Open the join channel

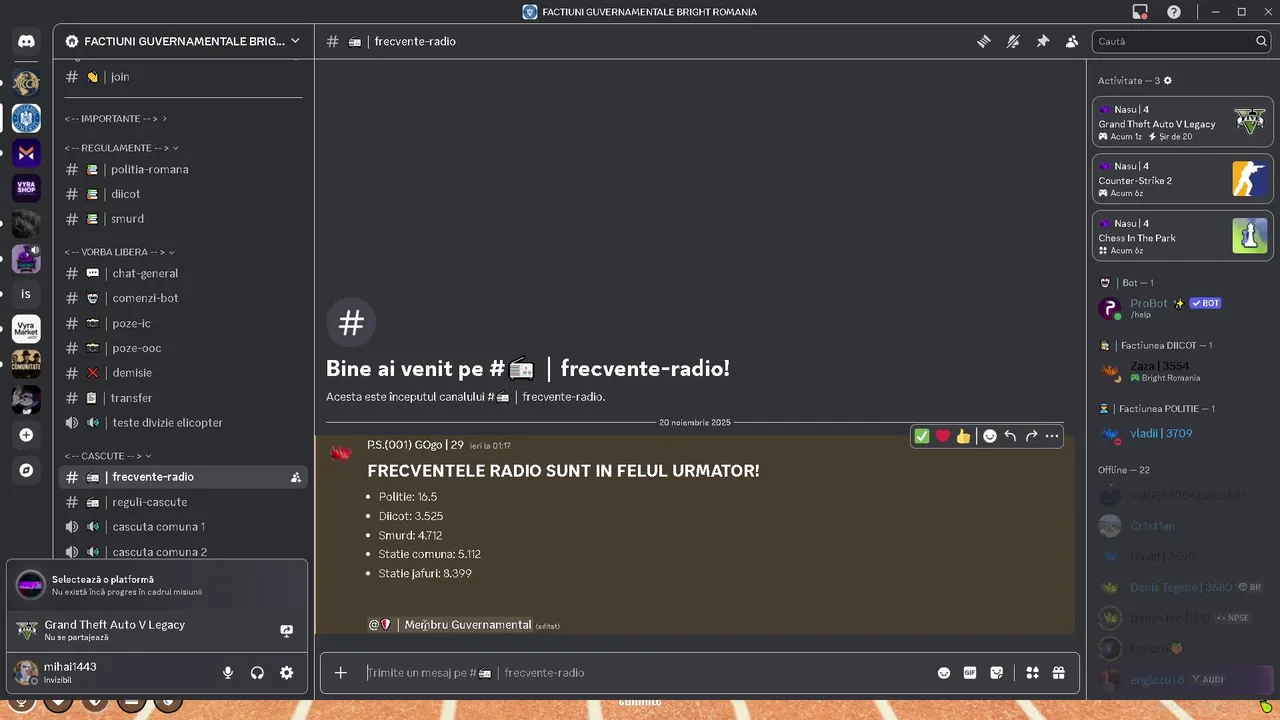click(x=183, y=77)
